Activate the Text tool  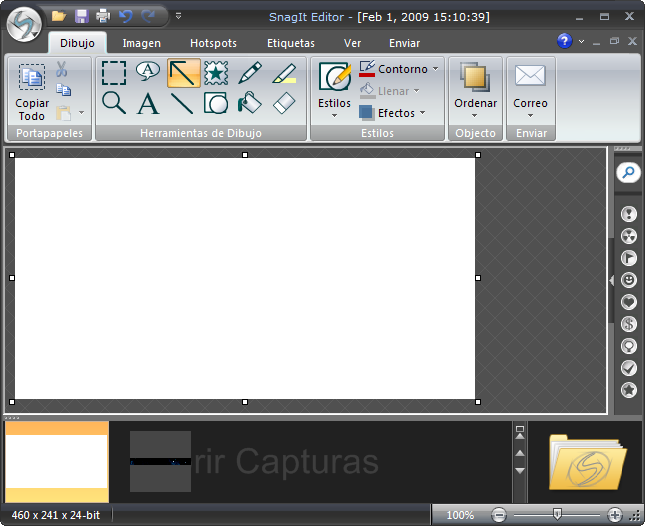[x=148, y=103]
